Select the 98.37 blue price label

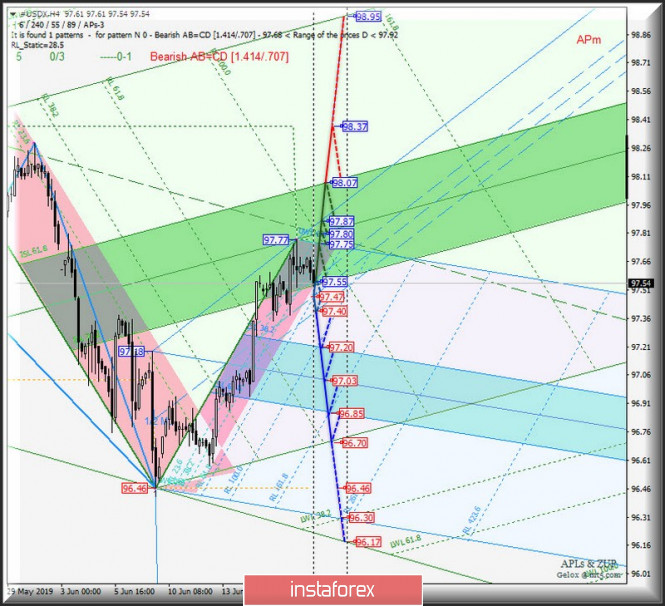tap(355, 126)
